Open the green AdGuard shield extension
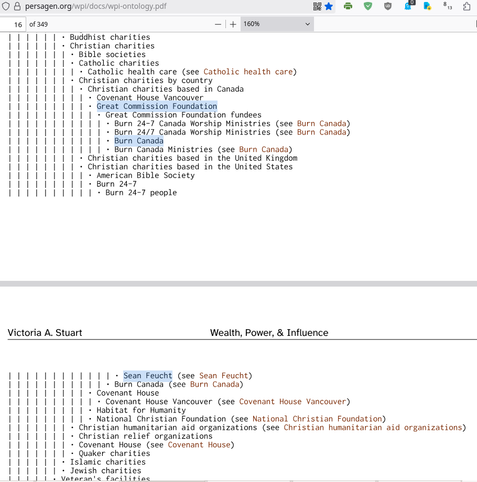This screenshot has width=477, height=482. click(x=368, y=6)
